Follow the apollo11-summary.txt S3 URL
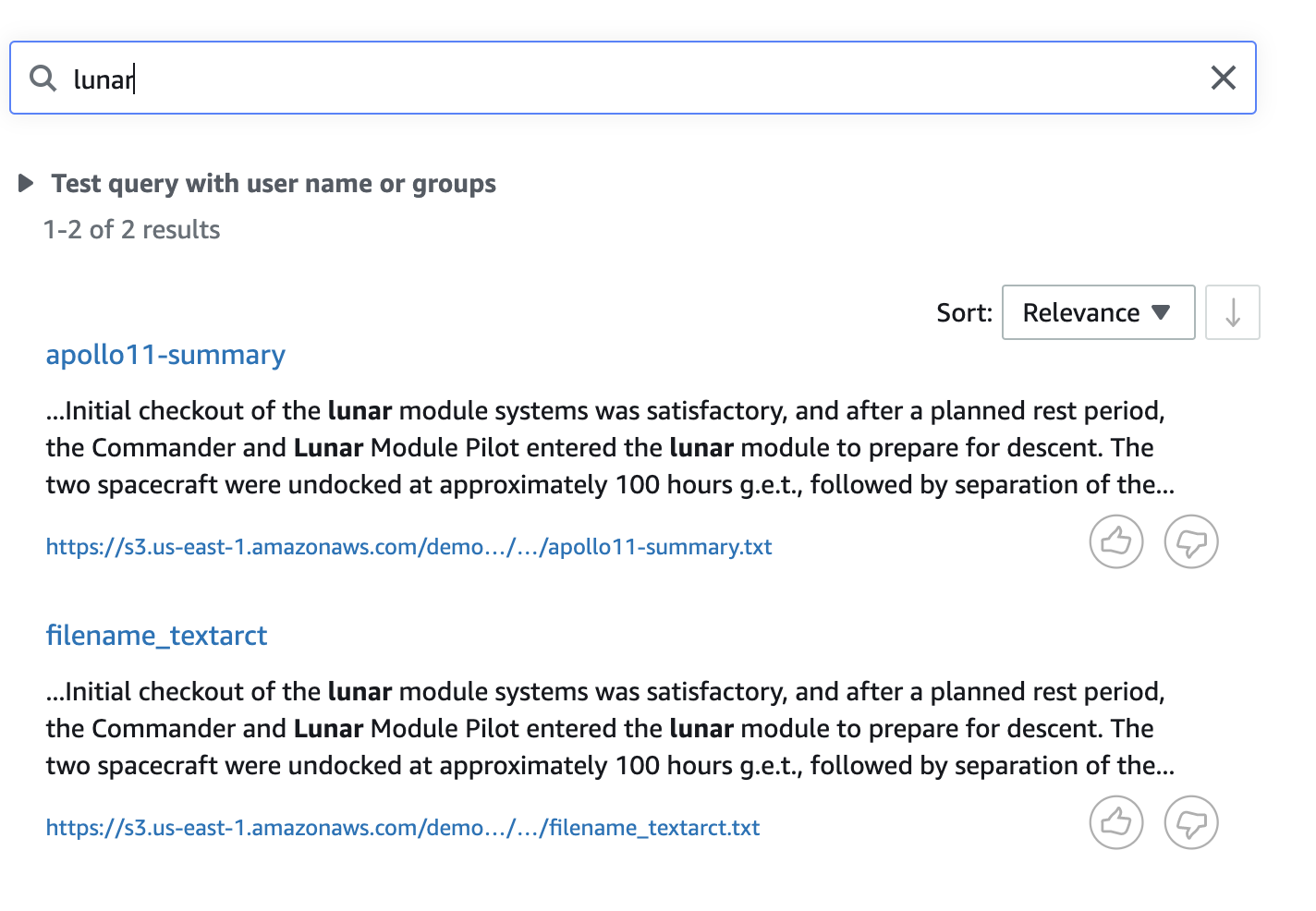 [x=408, y=547]
